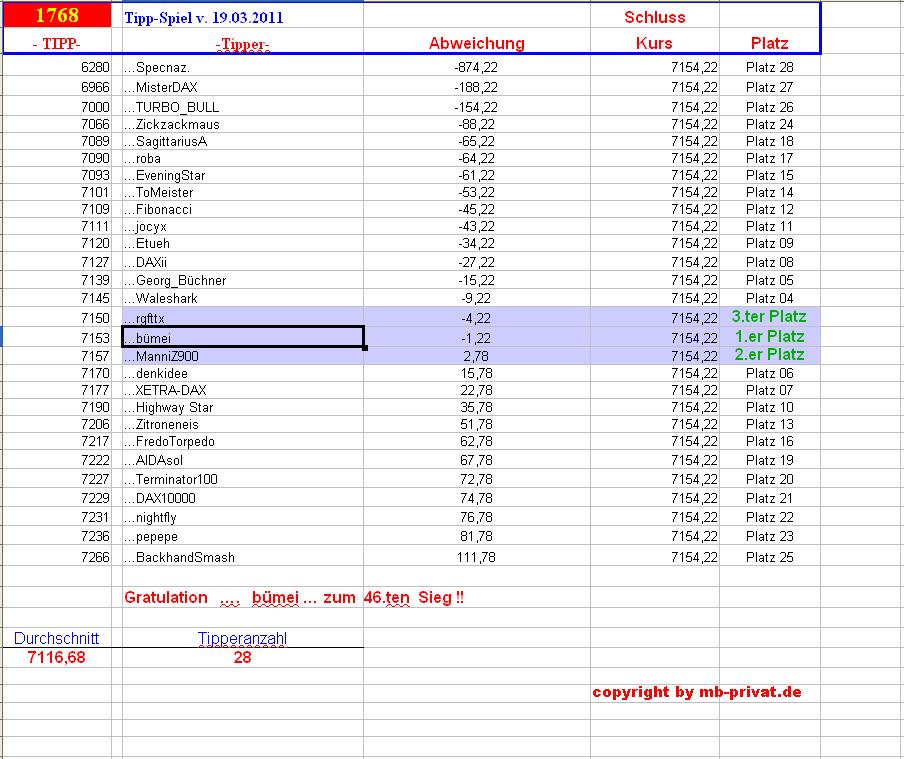Select the '...Zitroneneis' cell
Image resolution: width=904 pixels, height=759 pixels.
coord(243,424)
